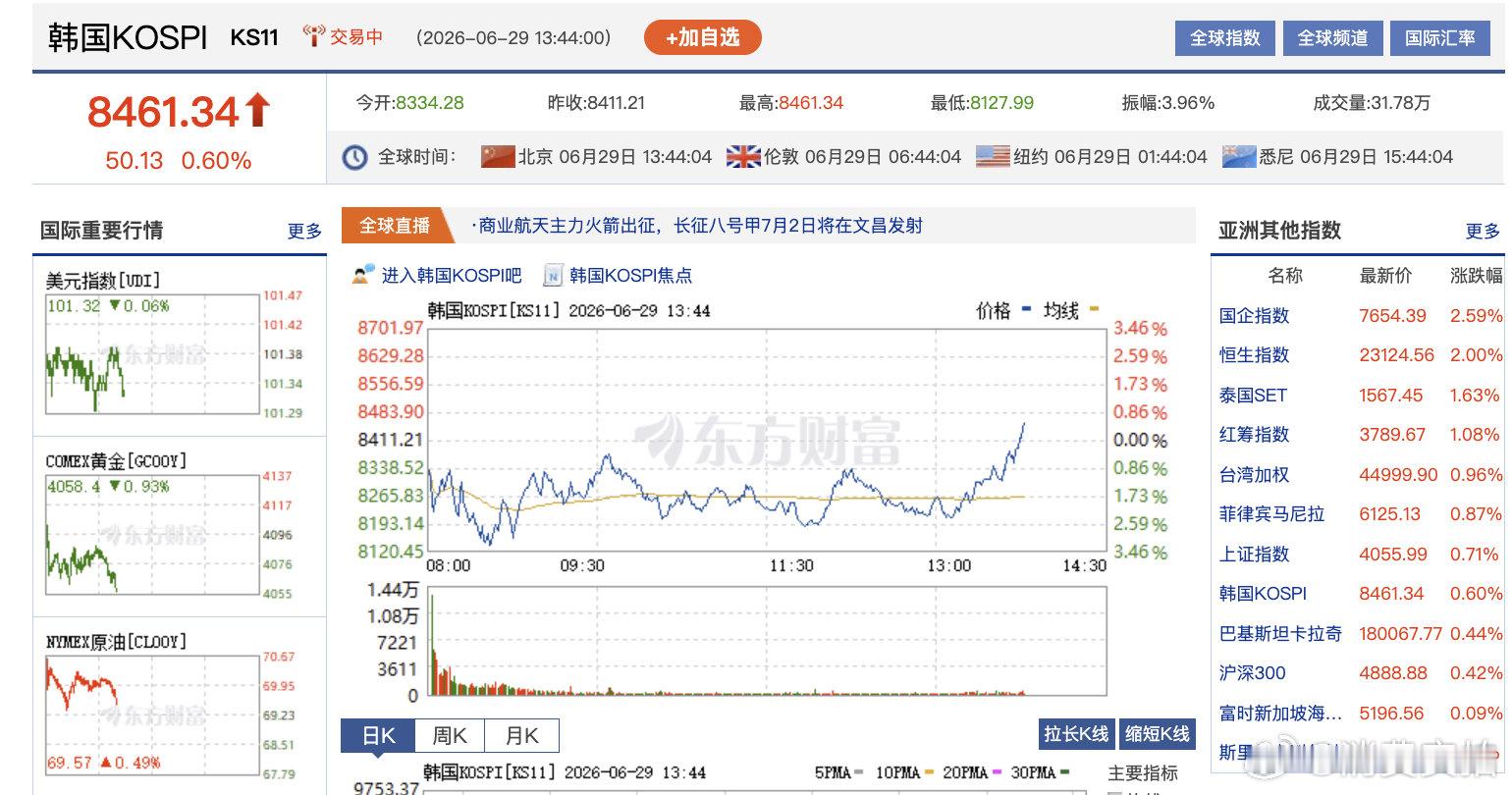1512x795 pixels.
Task: Open the 上证指数 link
Action: (x=1254, y=555)
